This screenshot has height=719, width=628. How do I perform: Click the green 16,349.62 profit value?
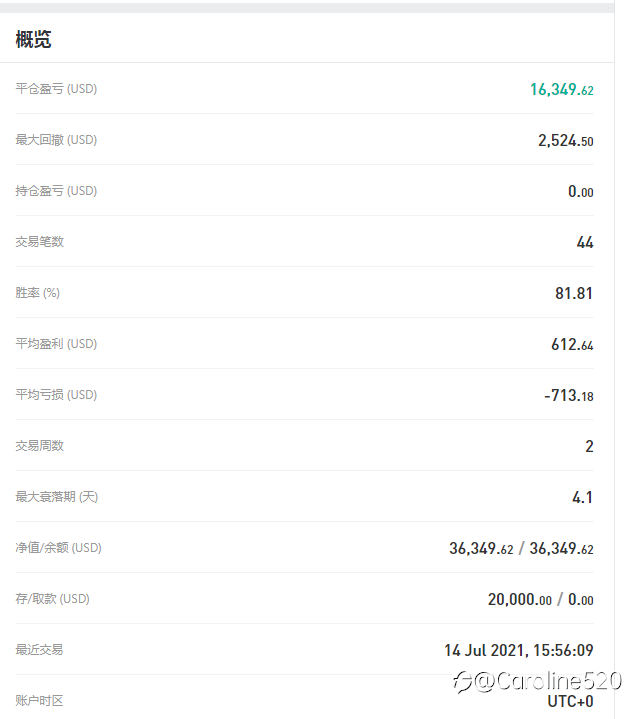(x=562, y=89)
